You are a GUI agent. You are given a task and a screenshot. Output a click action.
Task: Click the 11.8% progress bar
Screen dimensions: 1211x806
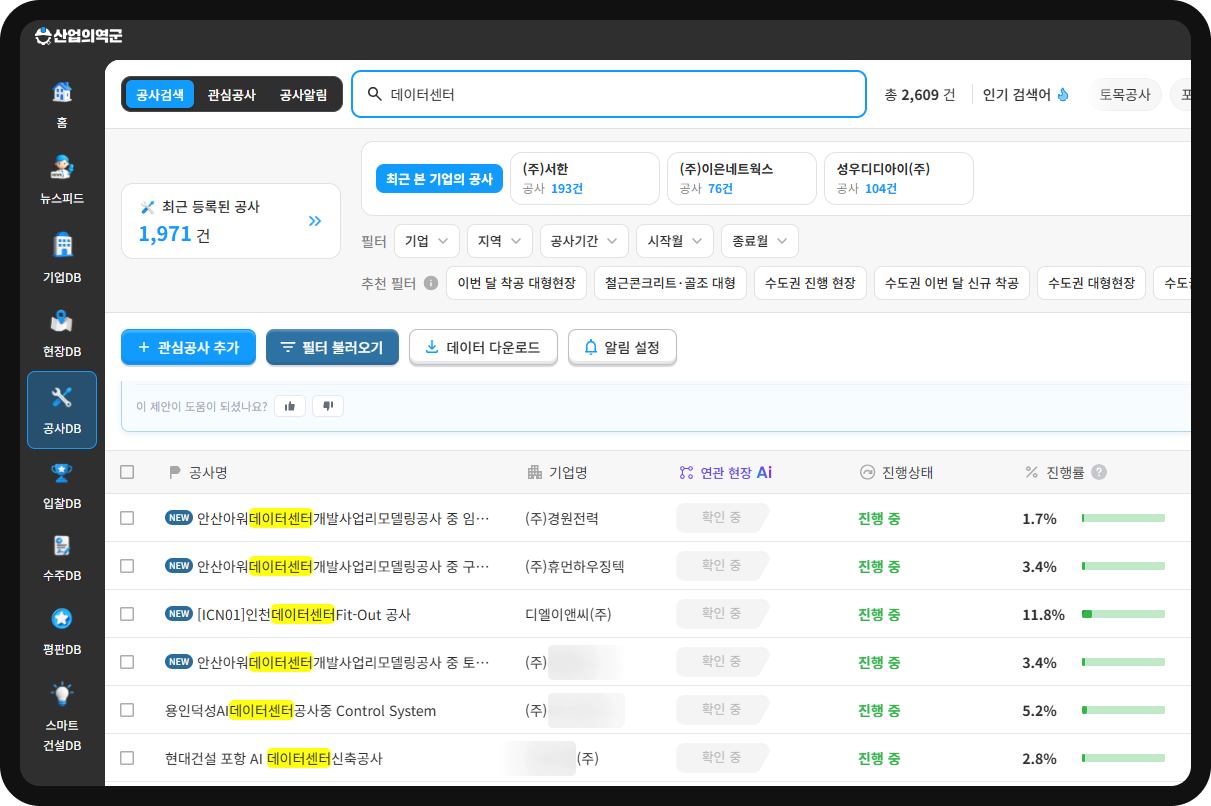pyautogui.click(x=1123, y=614)
